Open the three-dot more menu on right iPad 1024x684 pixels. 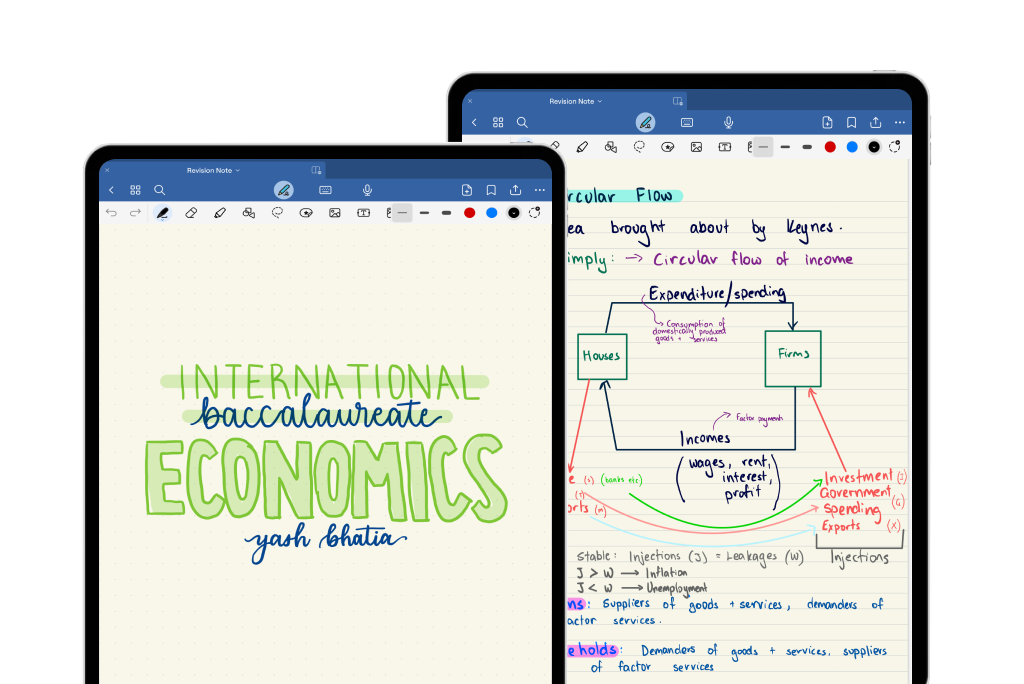pyautogui.click(x=900, y=122)
